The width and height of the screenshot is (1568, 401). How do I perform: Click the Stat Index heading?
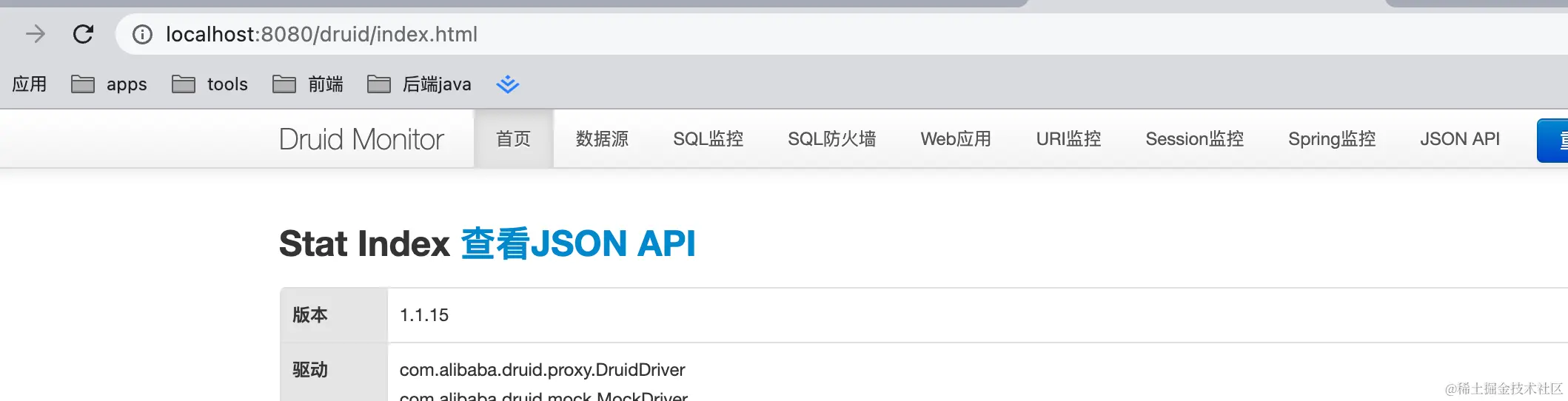(364, 243)
